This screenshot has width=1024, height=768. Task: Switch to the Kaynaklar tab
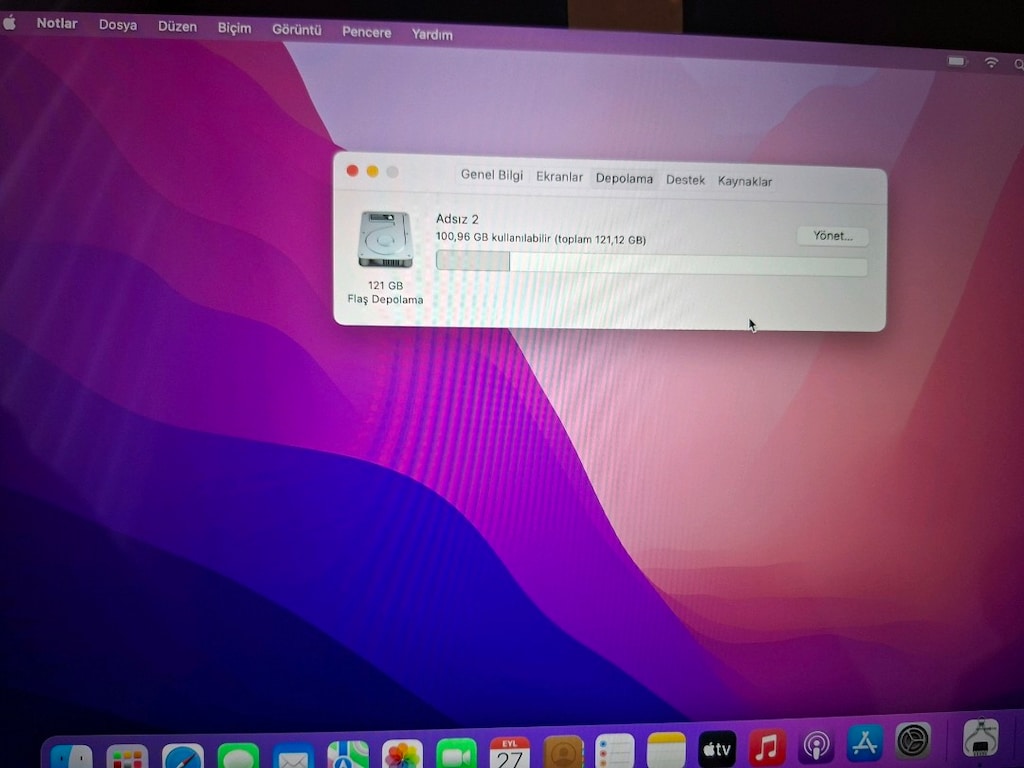coord(744,181)
